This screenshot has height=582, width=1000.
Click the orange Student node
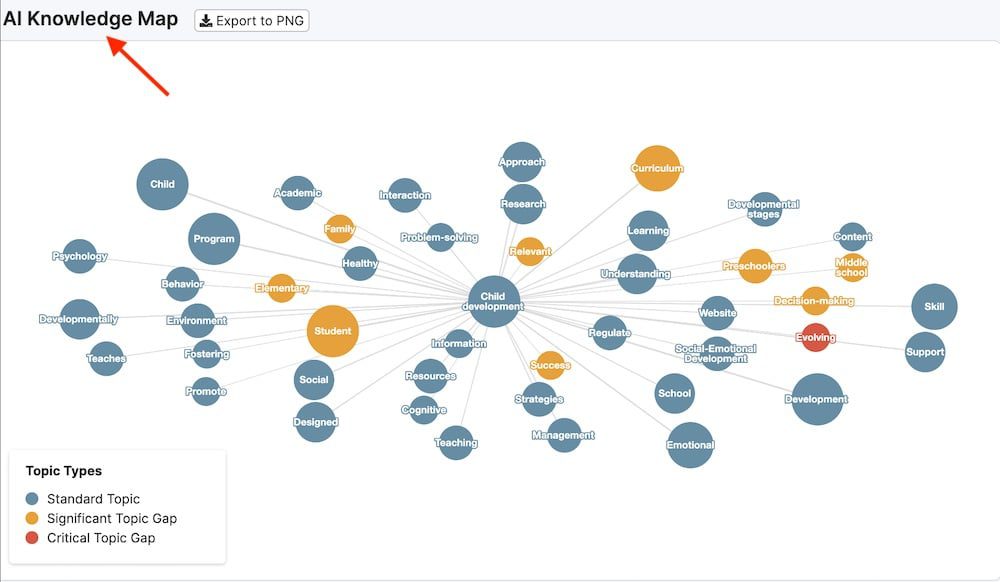pos(333,331)
